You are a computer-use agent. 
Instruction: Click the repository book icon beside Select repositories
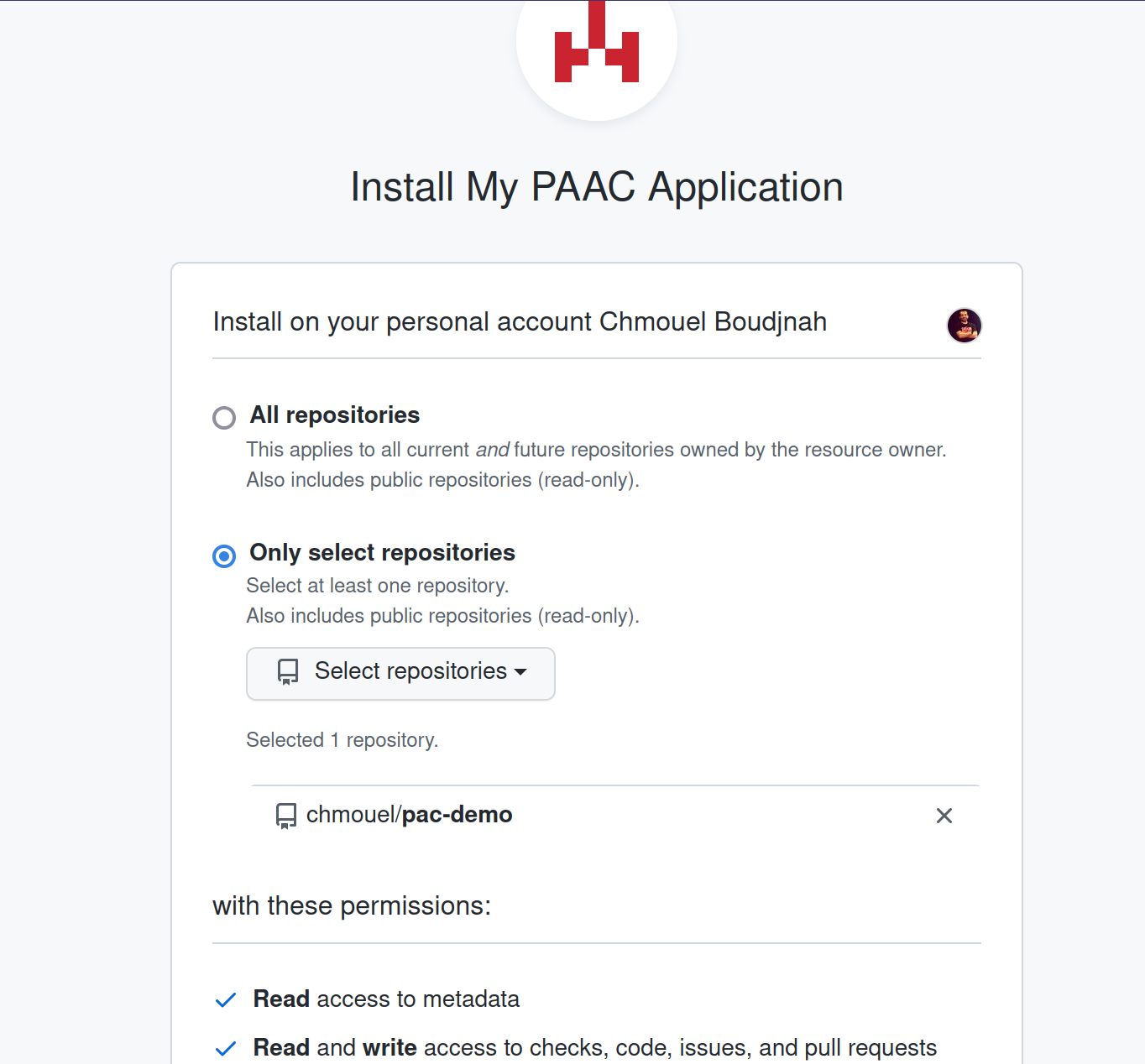[288, 672]
